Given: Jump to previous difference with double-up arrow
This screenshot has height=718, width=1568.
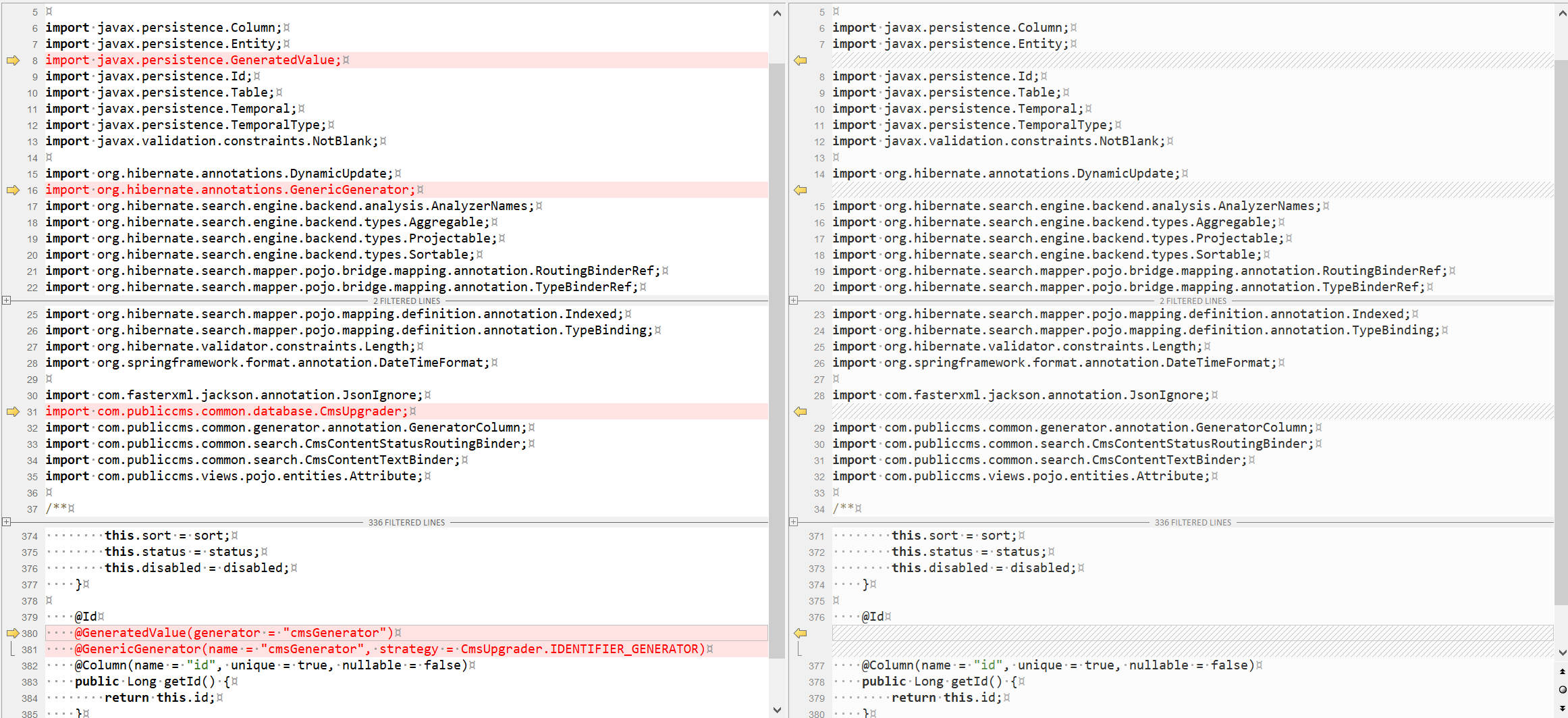Looking at the screenshot, I should click(1562, 672).
